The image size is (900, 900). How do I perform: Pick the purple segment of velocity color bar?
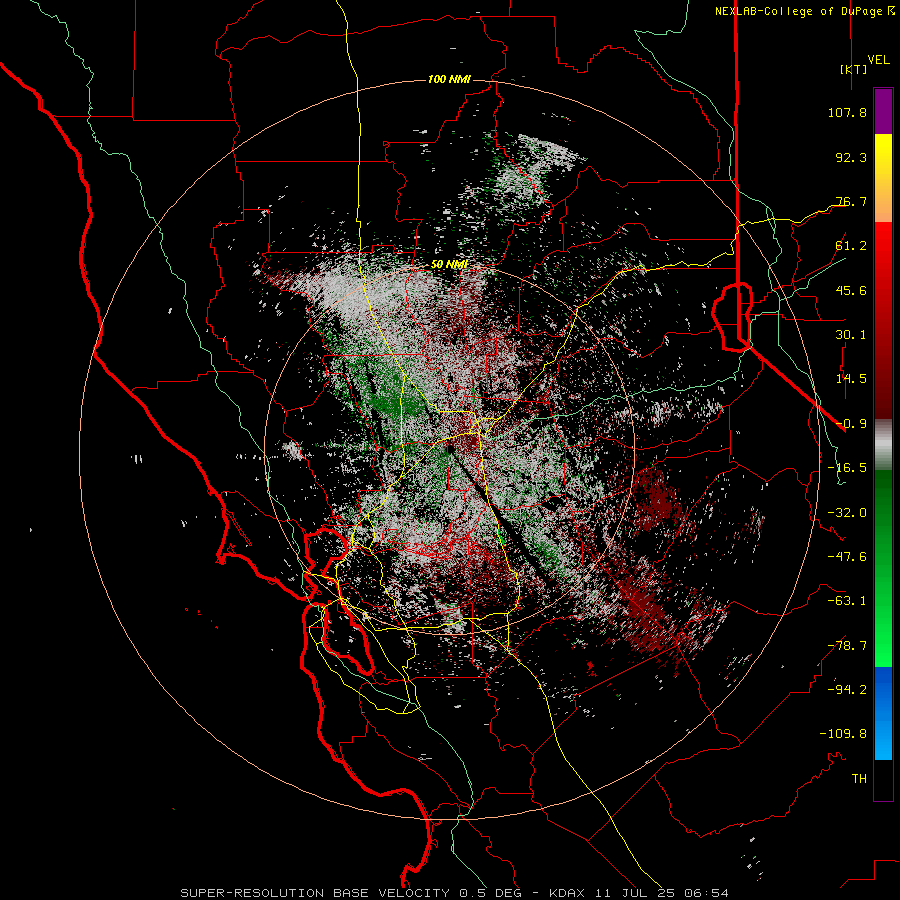click(x=883, y=112)
